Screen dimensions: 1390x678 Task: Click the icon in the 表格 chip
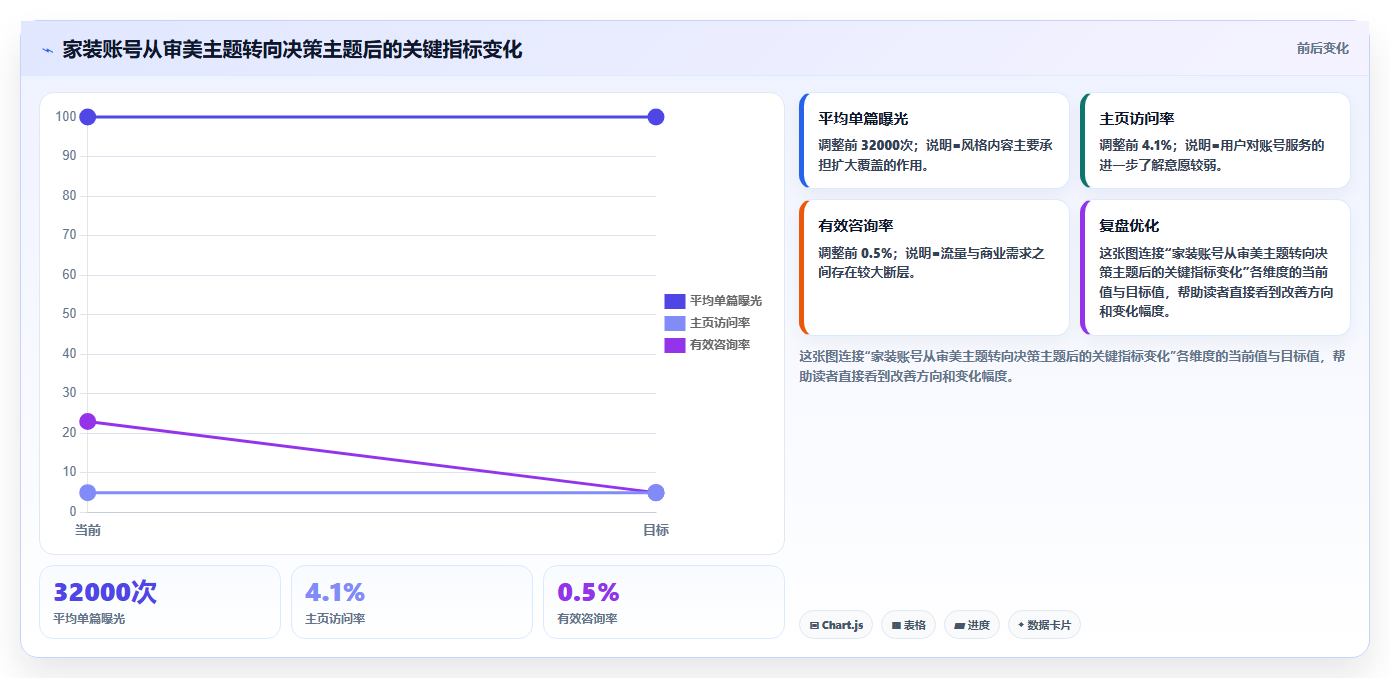click(896, 626)
